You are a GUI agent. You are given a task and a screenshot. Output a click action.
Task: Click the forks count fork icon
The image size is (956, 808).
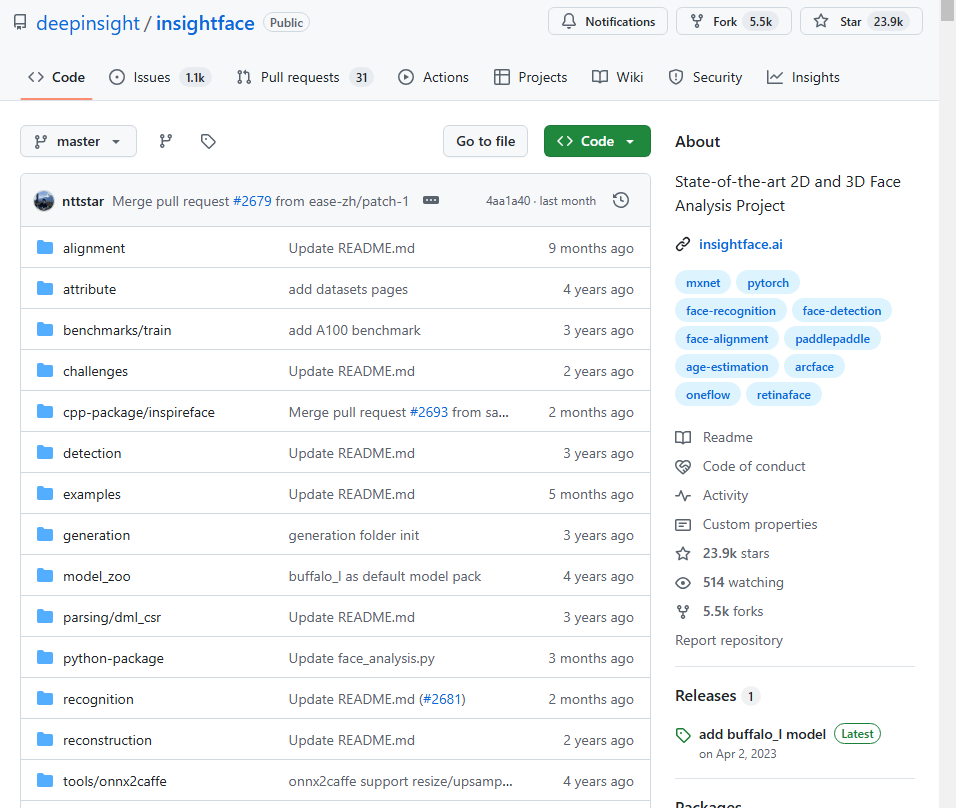click(683, 612)
